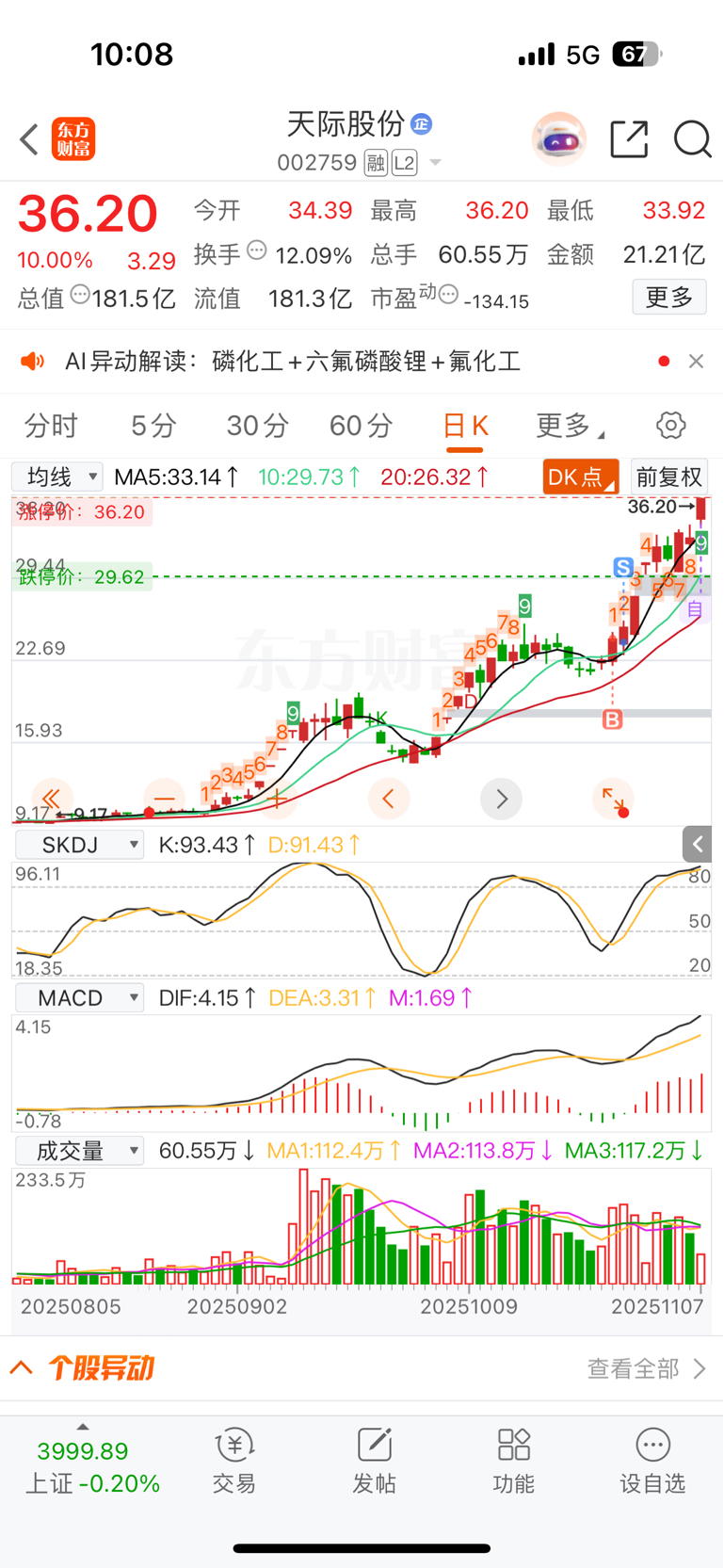Tap the MA5:33.14 value
The image size is (724, 1568).
pyautogui.click(x=176, y=477)
